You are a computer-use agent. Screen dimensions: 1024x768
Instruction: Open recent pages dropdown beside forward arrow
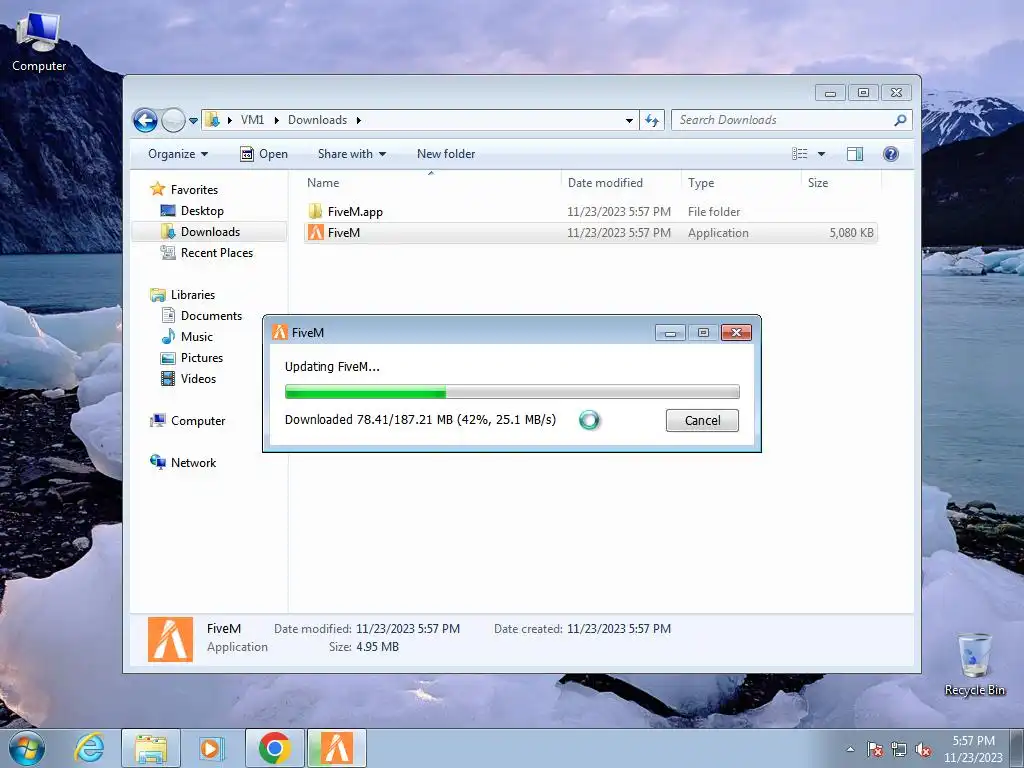click(193, 121)
